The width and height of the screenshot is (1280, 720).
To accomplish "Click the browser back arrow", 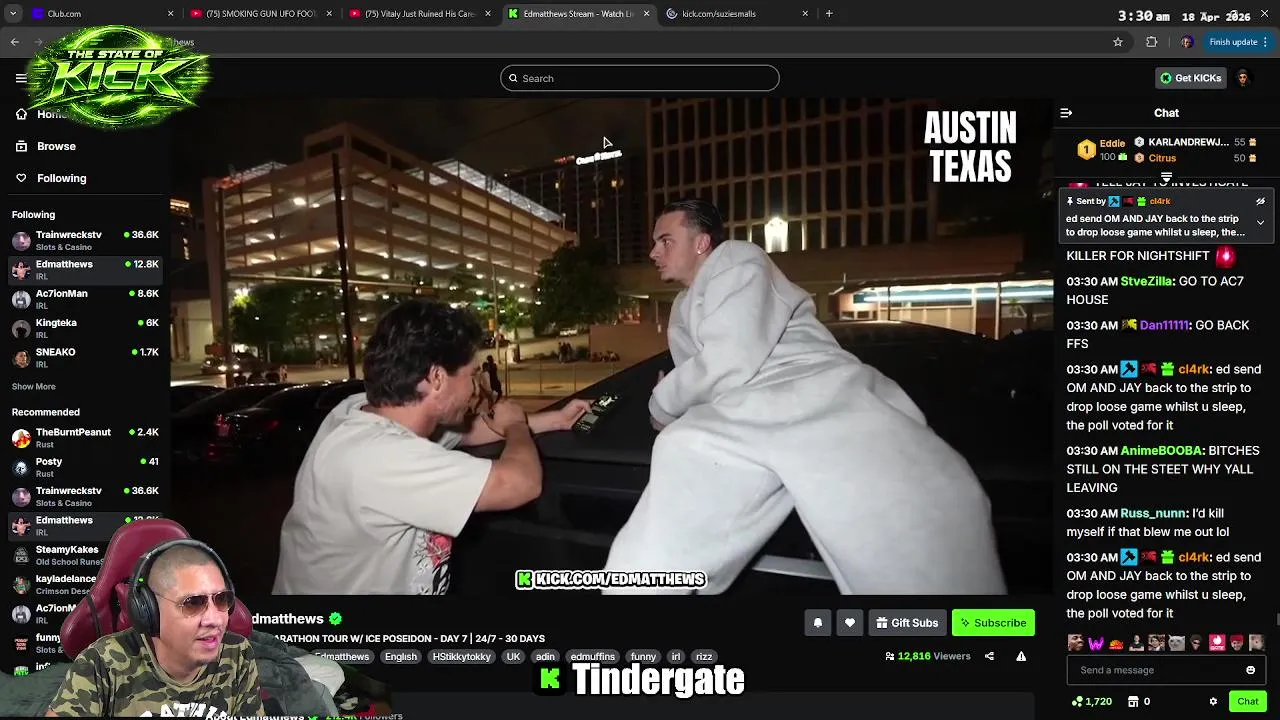I will coord(15,42).
